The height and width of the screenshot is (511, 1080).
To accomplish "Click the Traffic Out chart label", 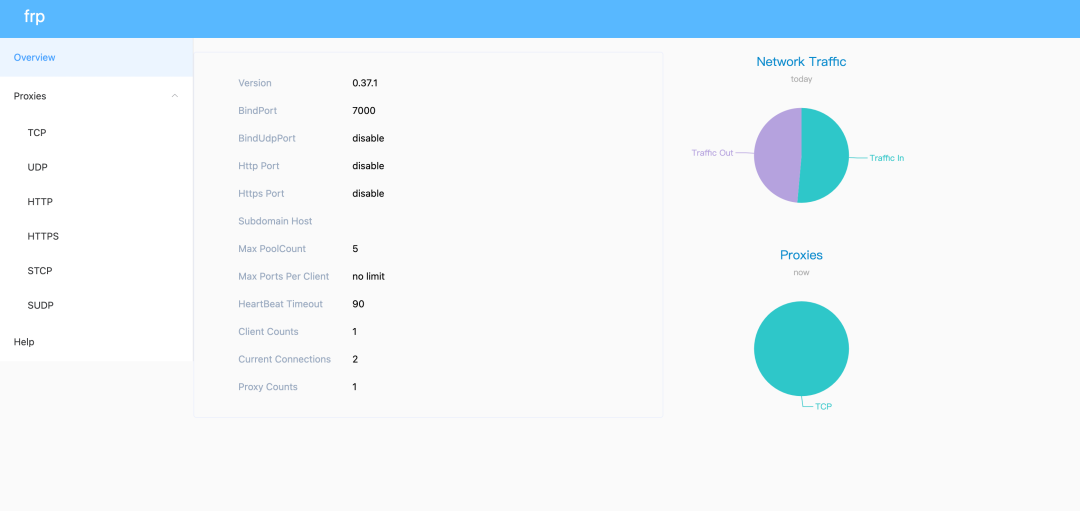I will [x=712, y=153].
